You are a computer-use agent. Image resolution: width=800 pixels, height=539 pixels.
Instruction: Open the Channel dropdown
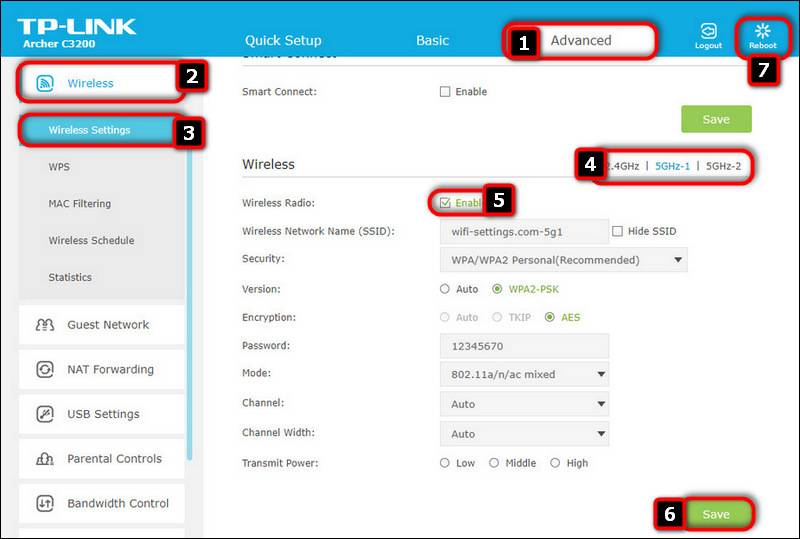click(x=524, y=404)
